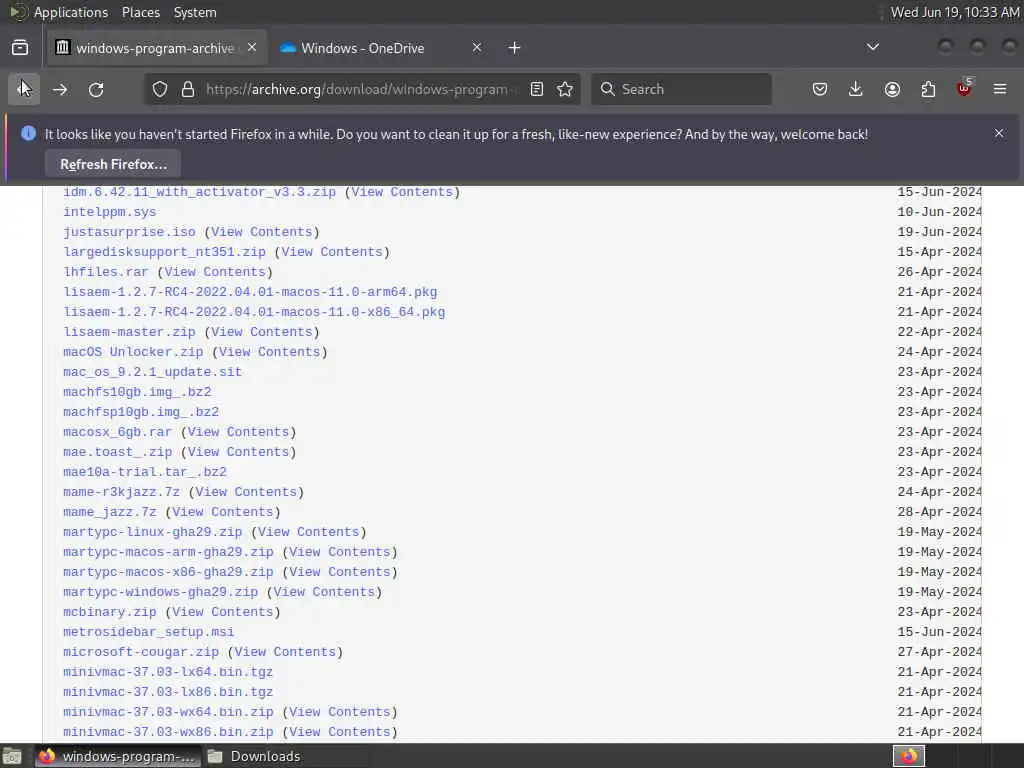
Task: Close the windows-program-archive tab
Action: 252,47
